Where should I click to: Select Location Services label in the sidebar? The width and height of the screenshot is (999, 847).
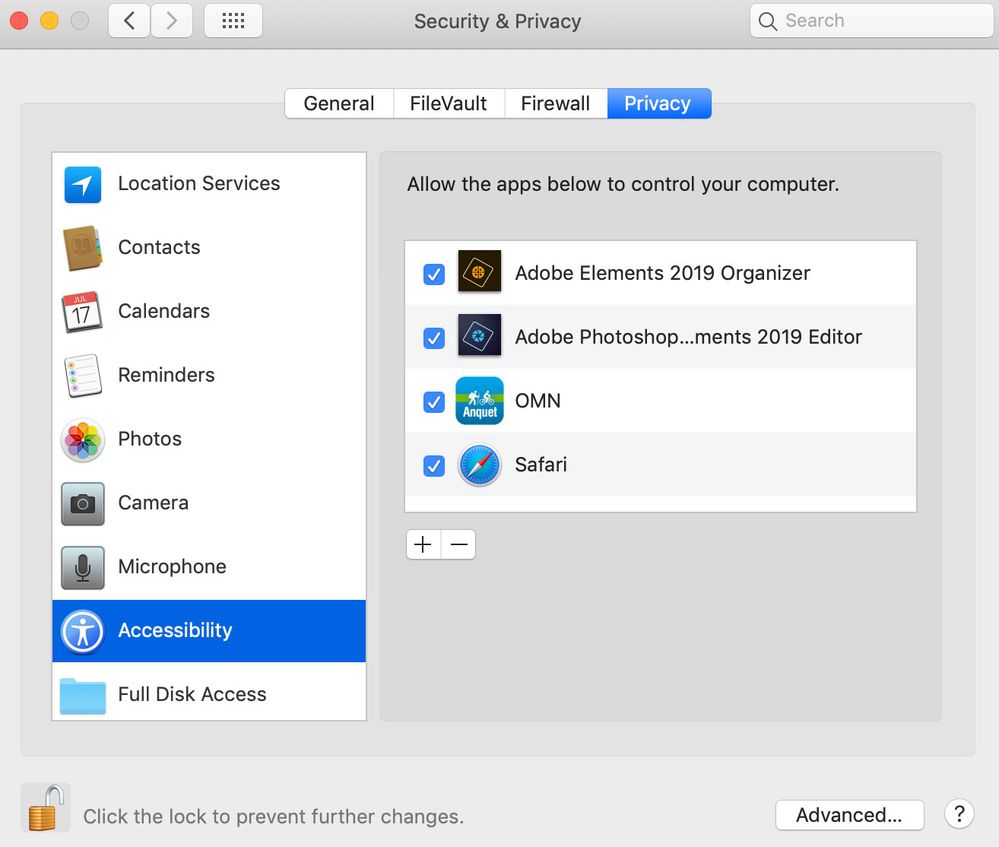pyautogui.click(x=199, y=184)
